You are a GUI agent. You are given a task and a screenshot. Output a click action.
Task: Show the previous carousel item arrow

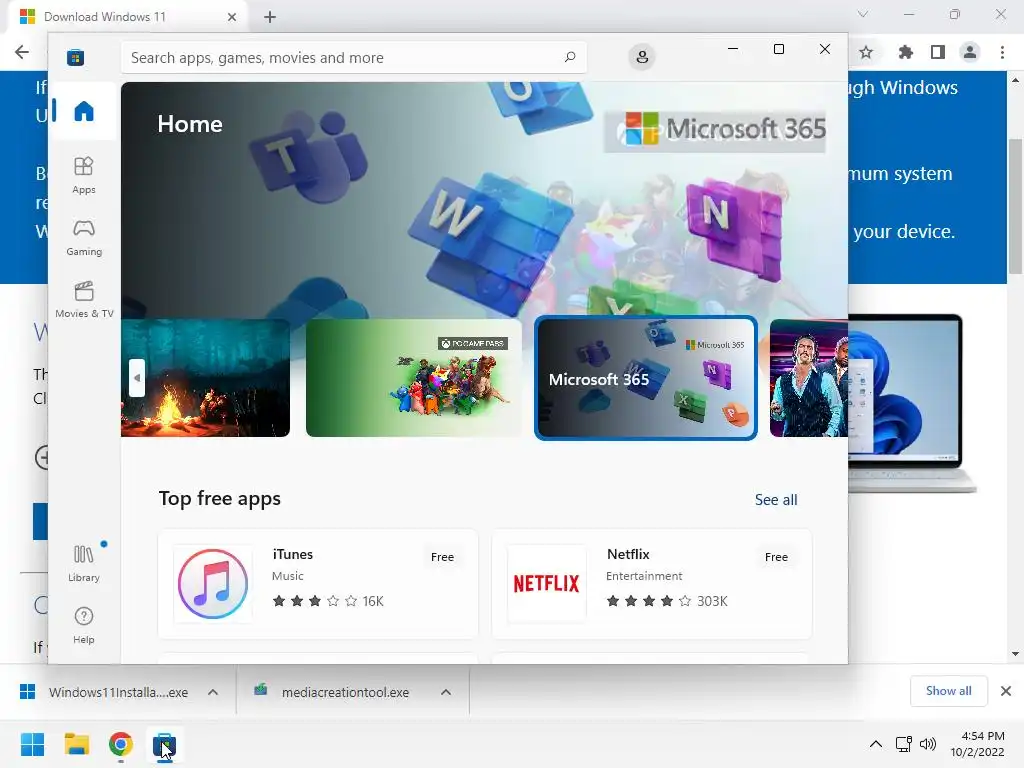point(136,377)
